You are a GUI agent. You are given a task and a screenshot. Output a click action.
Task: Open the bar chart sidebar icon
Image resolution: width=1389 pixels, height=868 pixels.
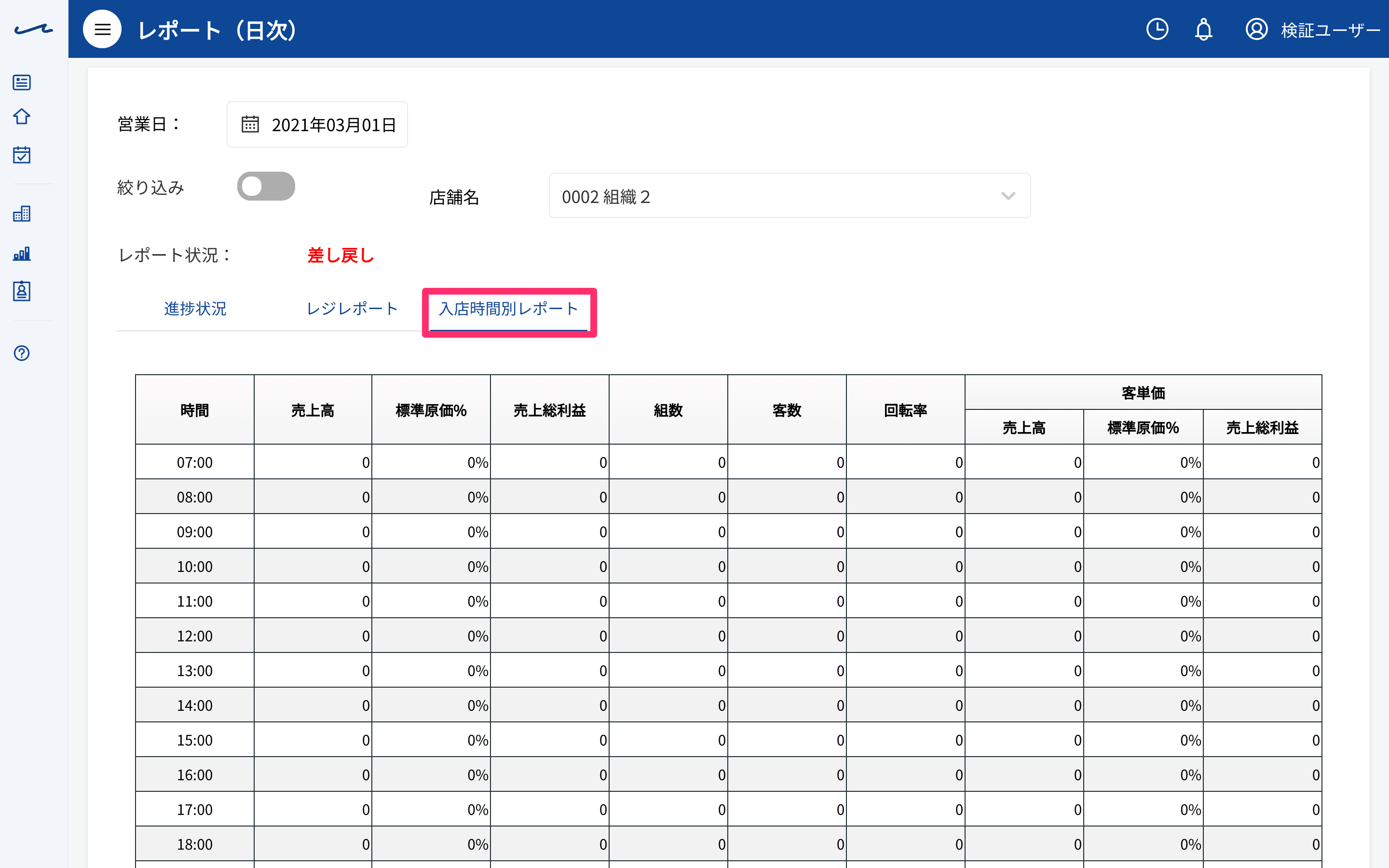[22, 253]
